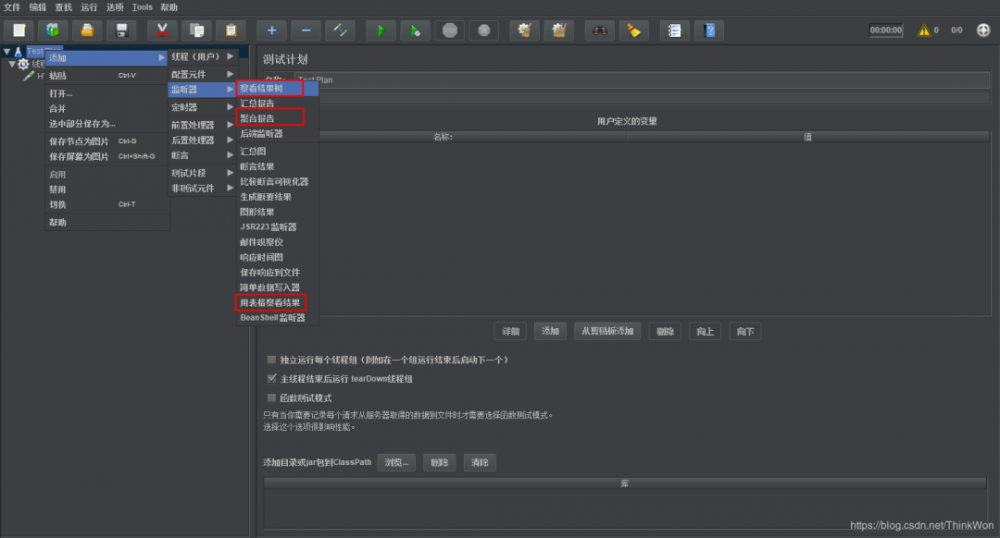
Task: Click the remote engines icon at toolbar end
Action: pyautogui.click(x=983, y=30)
